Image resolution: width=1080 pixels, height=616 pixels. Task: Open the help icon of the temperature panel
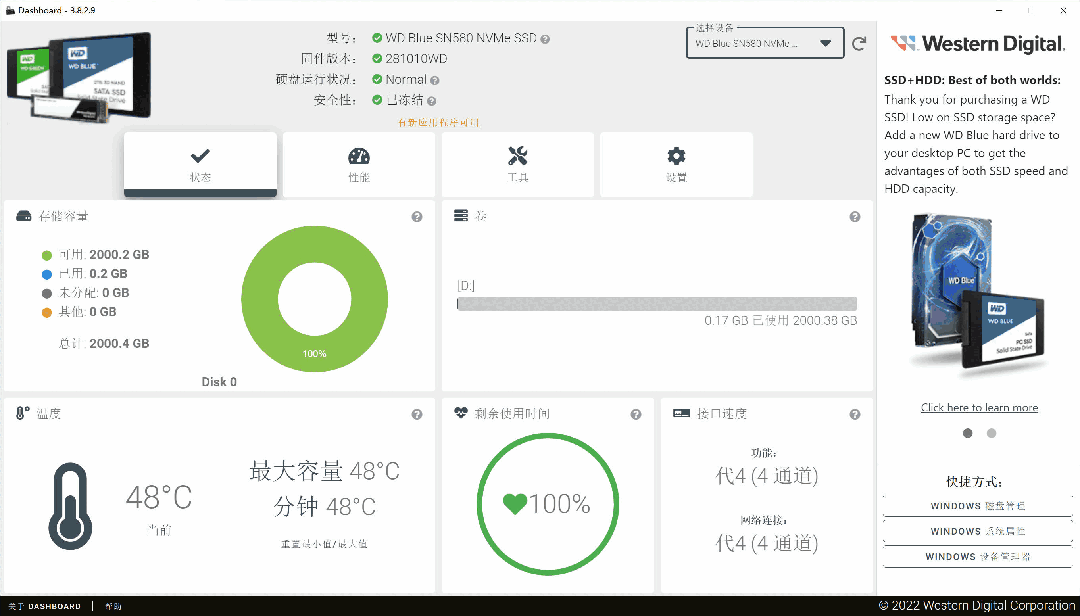pyautogui.click(x=417, y=414)
